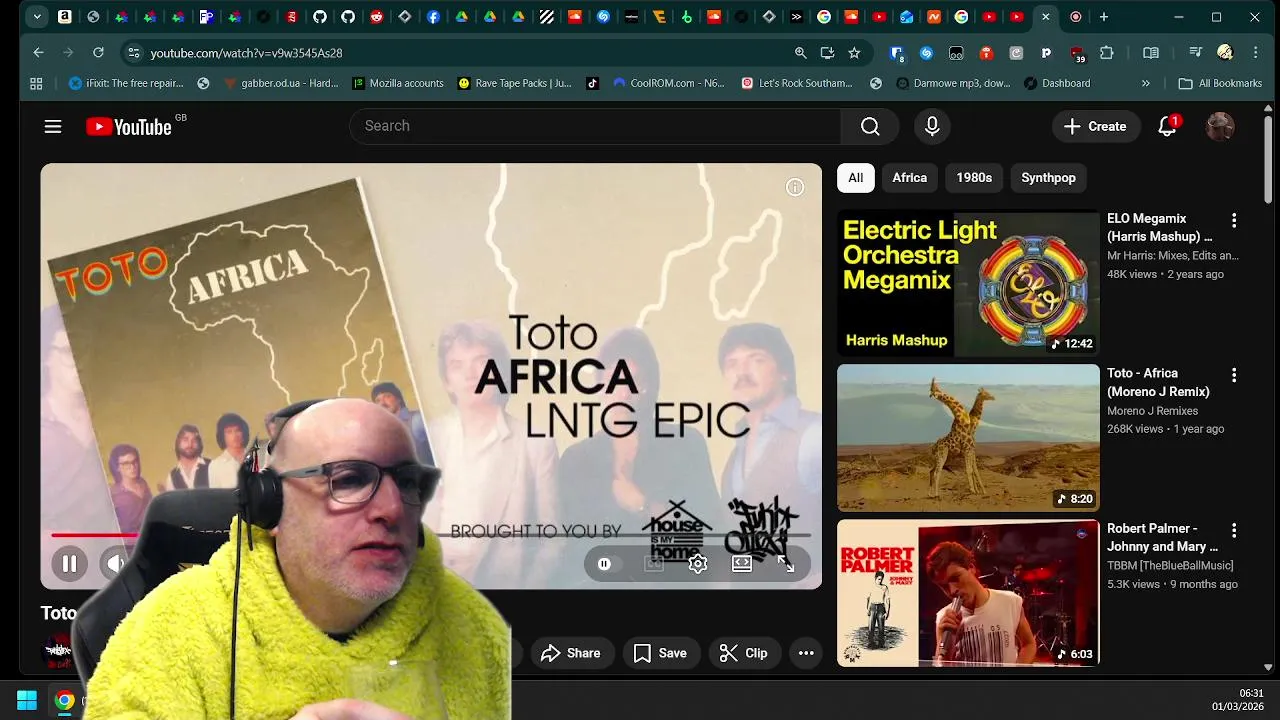Switch to the Reddit browser tab

click(x=376, y=17)
